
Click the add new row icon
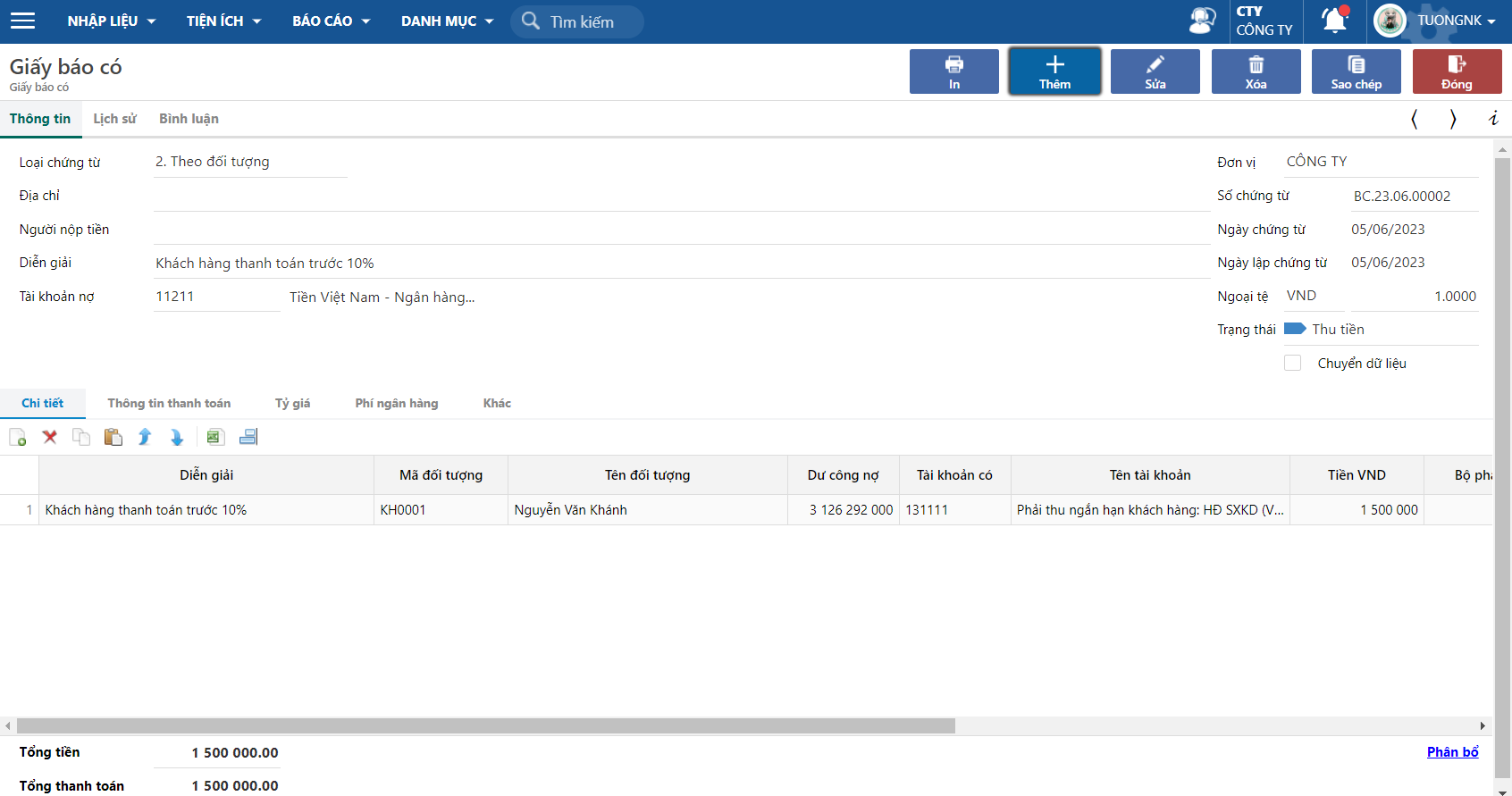coord(18,437)
